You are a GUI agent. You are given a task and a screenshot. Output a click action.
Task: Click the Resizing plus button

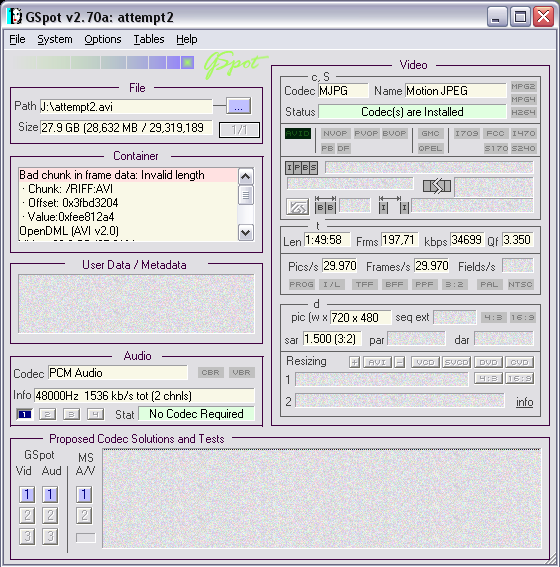click(354, 362)
